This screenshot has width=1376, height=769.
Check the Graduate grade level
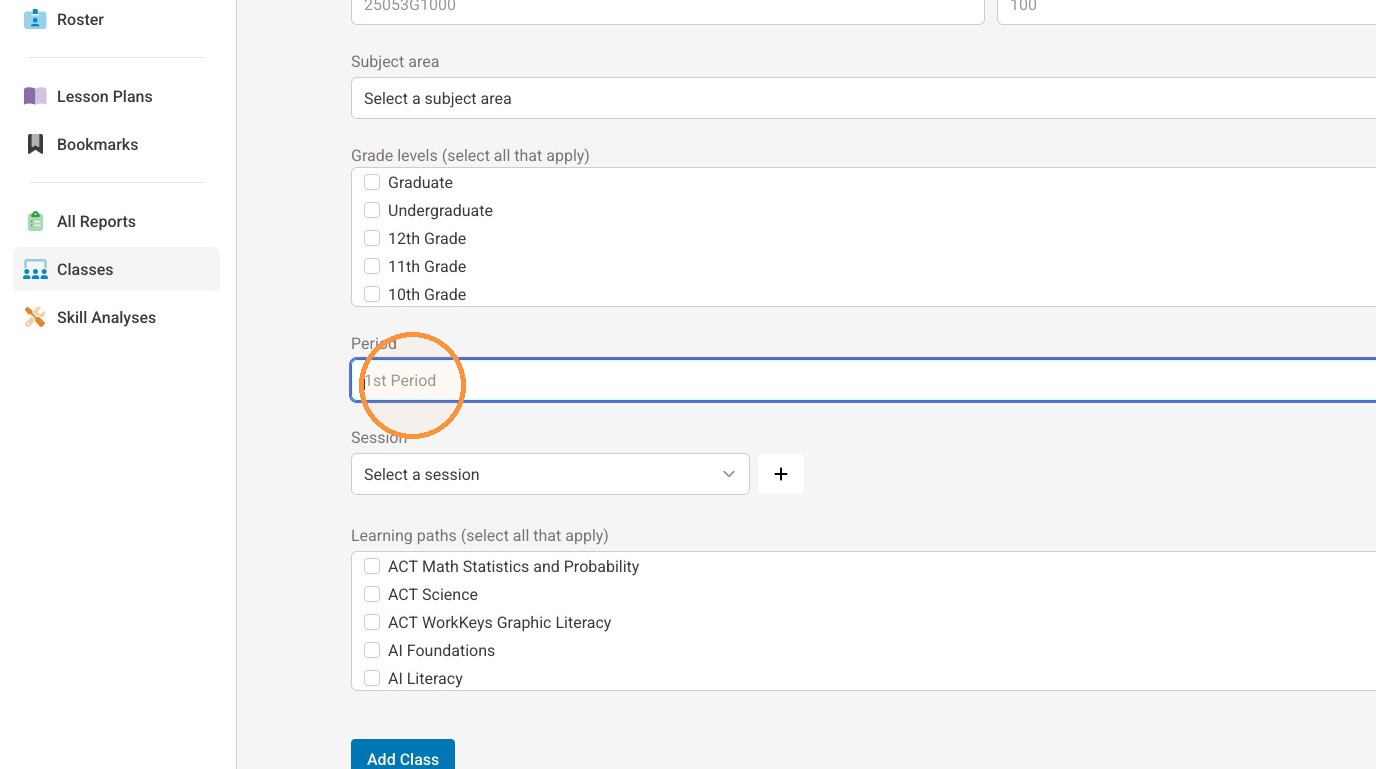pyautogui.click(x=372, y=182)
